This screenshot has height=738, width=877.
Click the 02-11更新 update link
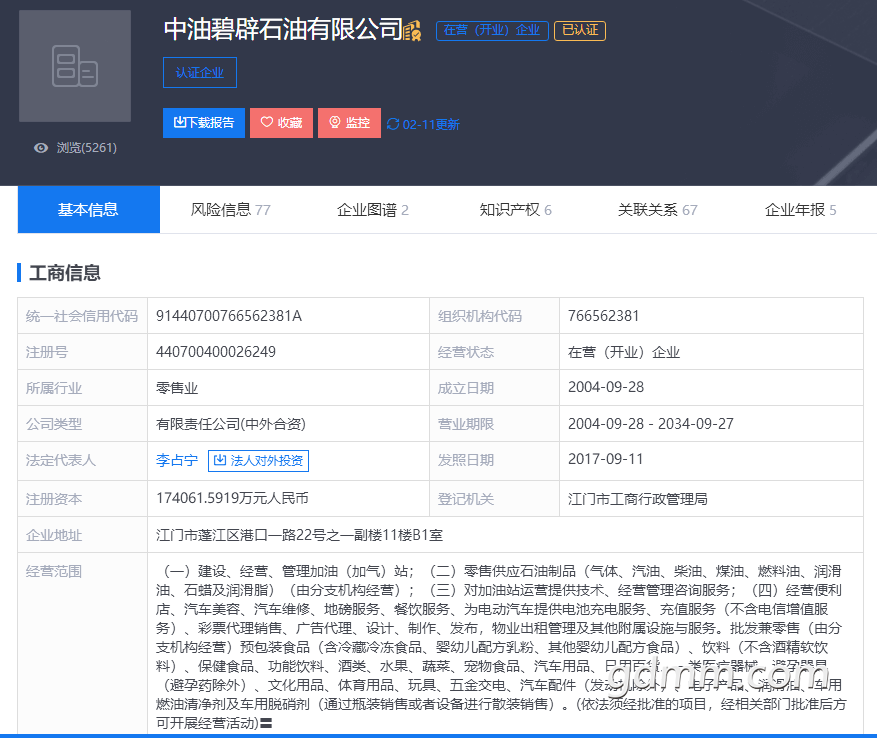431,124
